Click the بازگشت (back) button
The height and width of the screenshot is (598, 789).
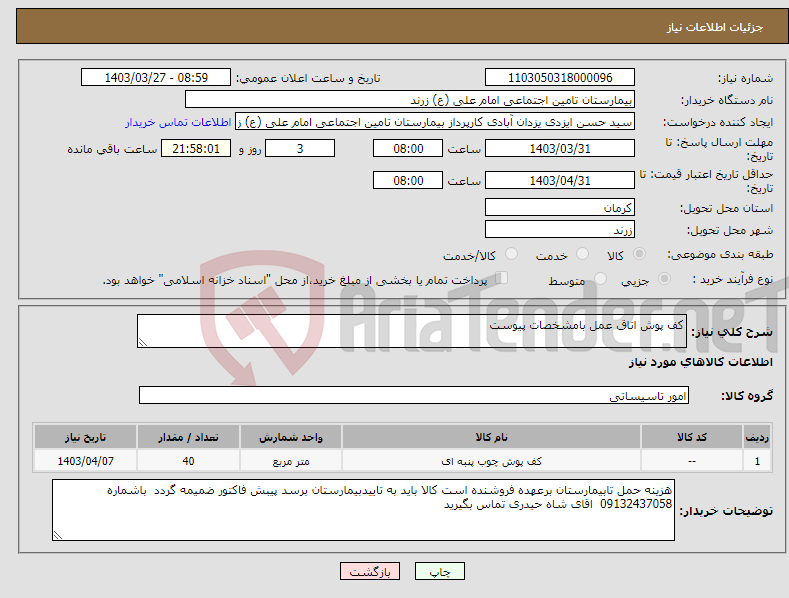(370, 571)
